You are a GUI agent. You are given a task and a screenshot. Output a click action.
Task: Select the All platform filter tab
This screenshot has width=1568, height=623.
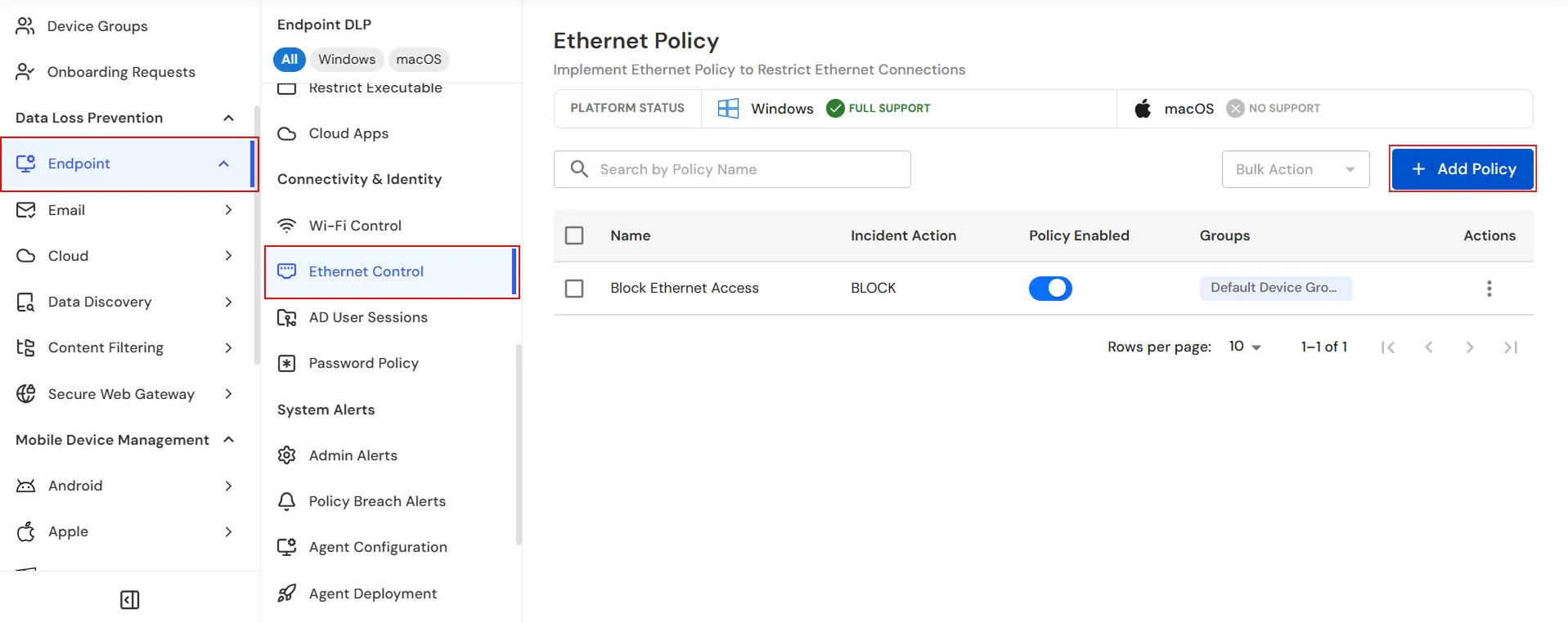pos(290,60)
